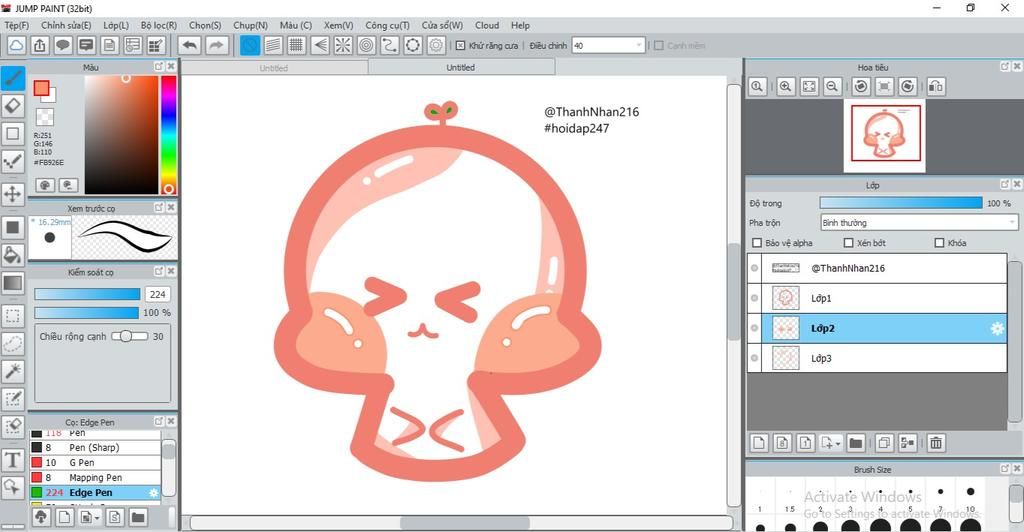This screenshot has width=1024, height=532.
Task: Toggle visibility of Lớp2 layer
Action: tap(755, 328)
